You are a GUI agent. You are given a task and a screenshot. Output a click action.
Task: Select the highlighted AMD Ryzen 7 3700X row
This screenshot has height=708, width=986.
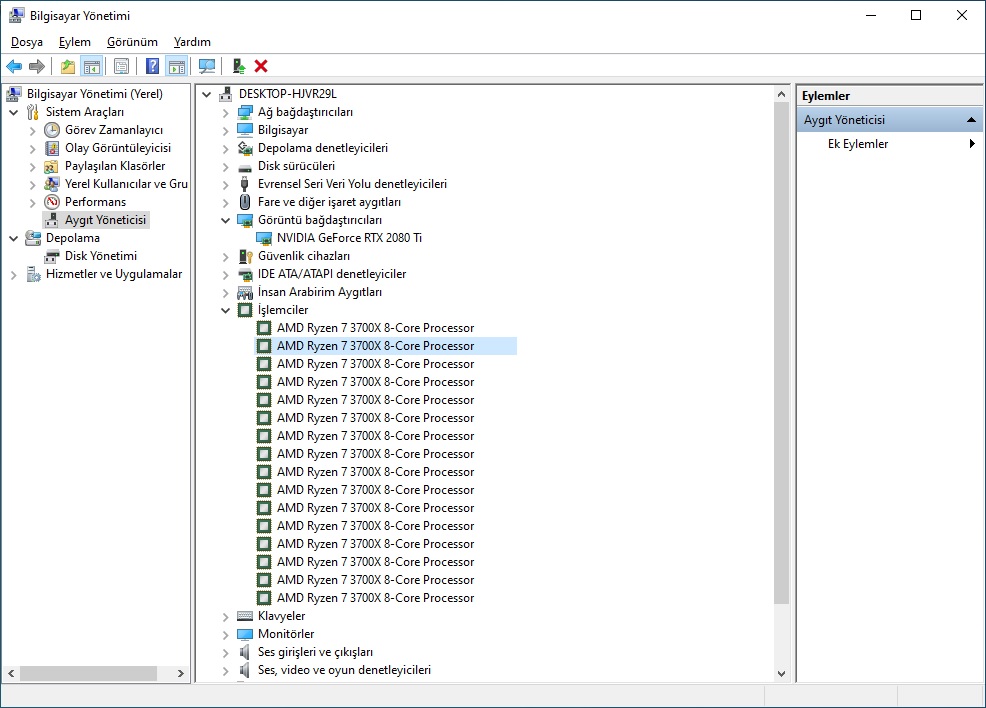385,346
